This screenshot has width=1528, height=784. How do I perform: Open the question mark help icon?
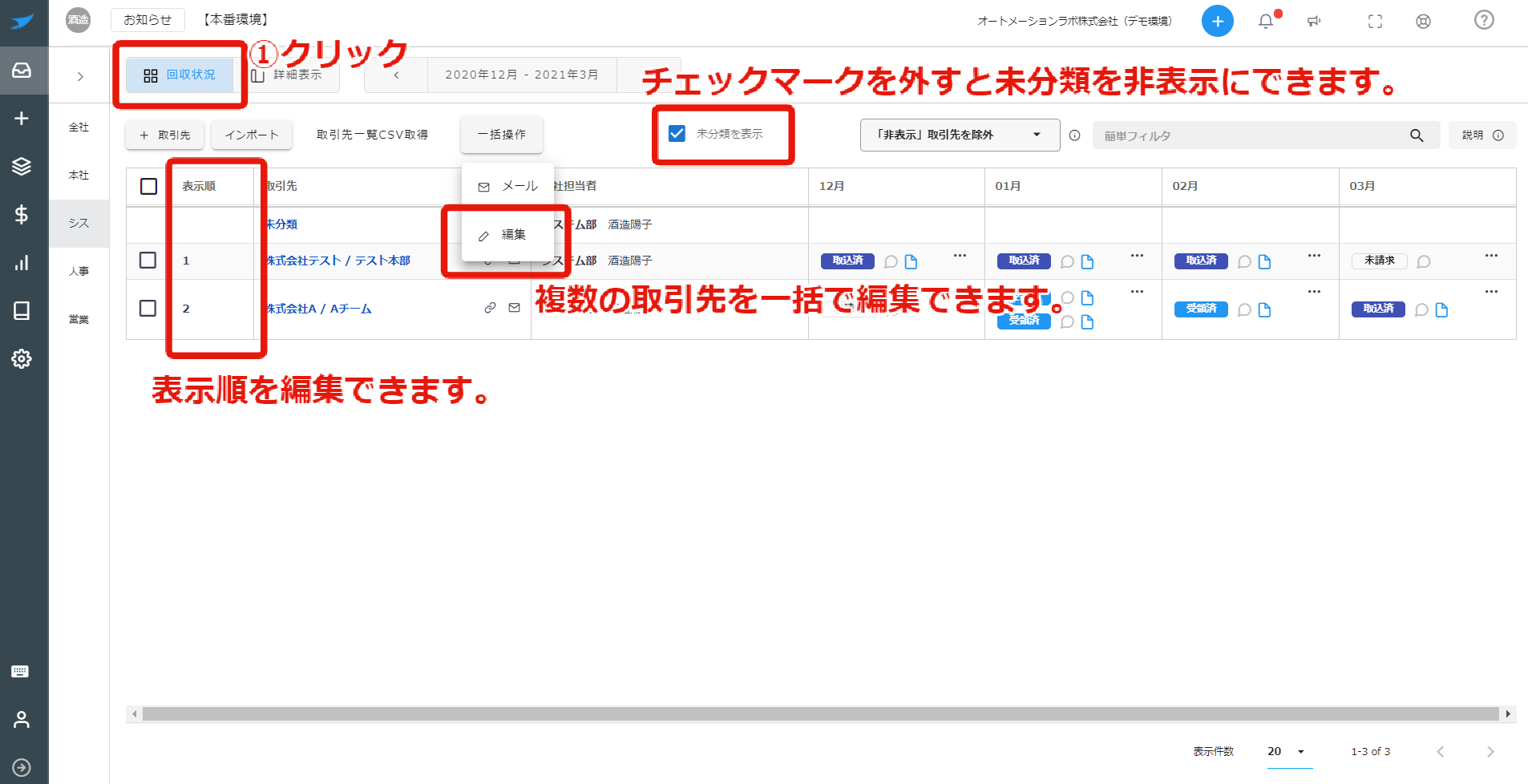(1484, 20)
